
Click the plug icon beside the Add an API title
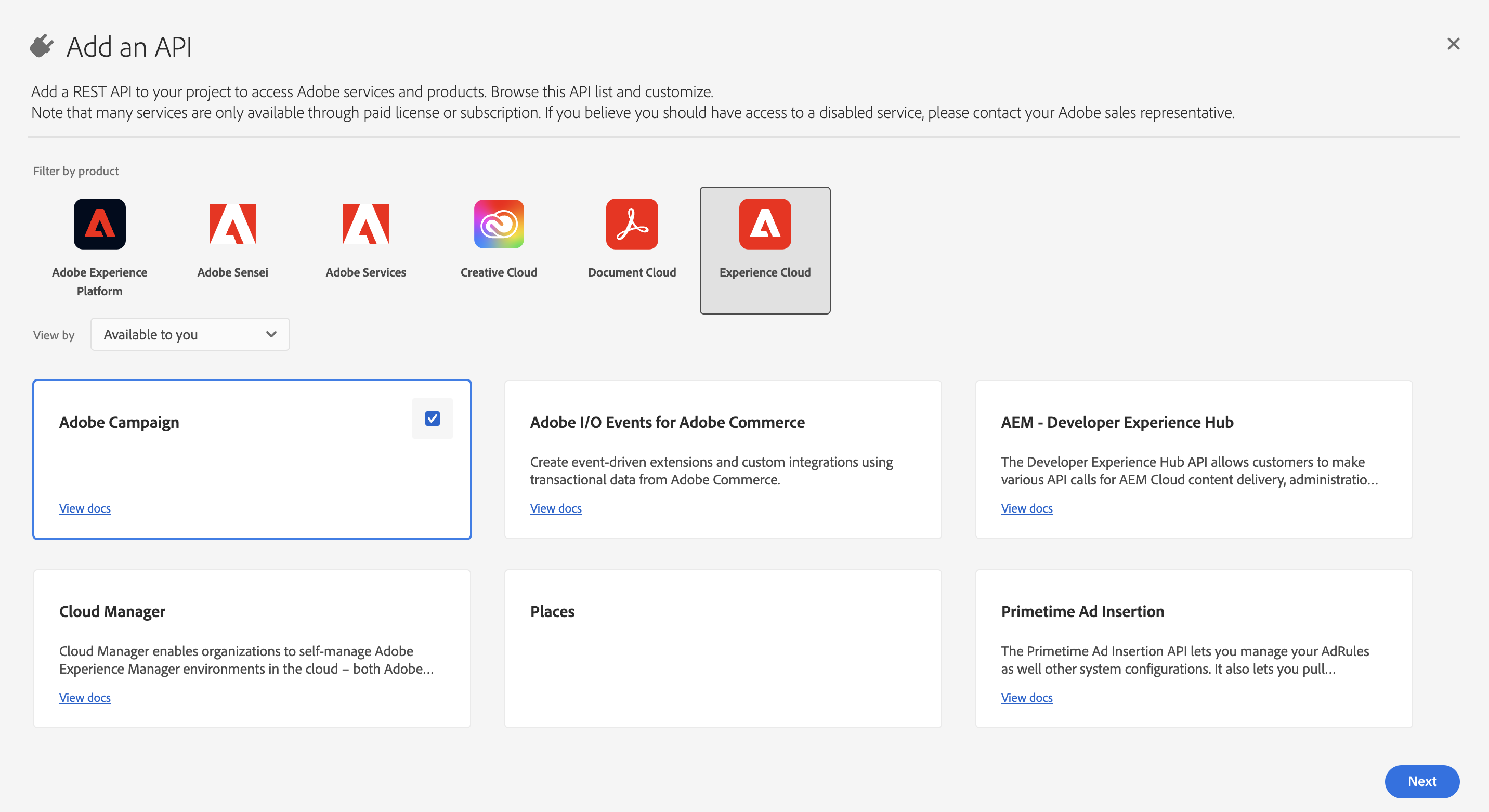point(42,46)
